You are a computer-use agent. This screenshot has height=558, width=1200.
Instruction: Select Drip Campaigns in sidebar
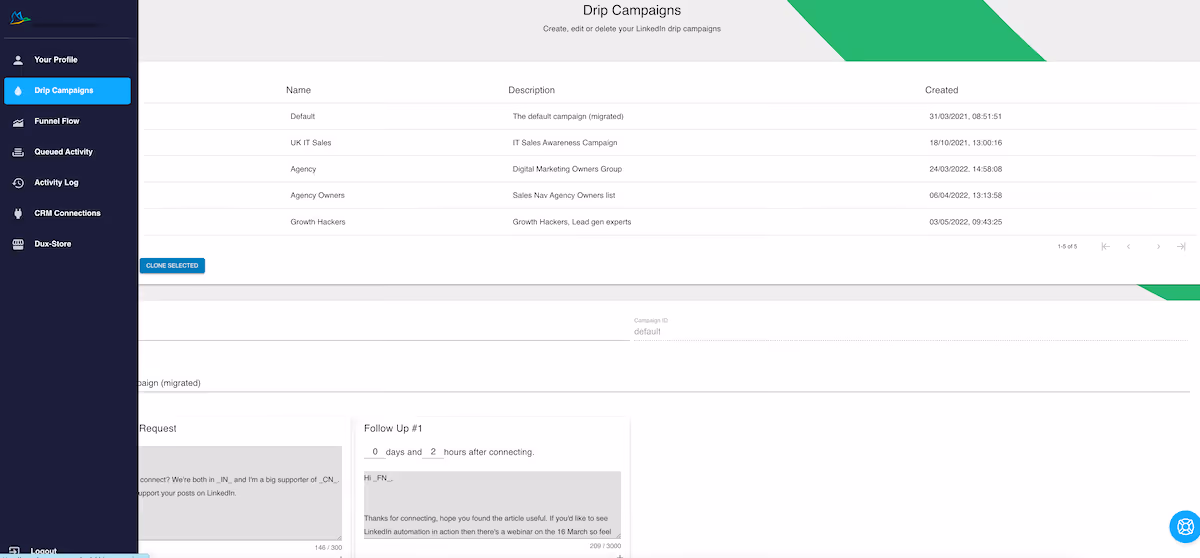click(x=67, y=91)
